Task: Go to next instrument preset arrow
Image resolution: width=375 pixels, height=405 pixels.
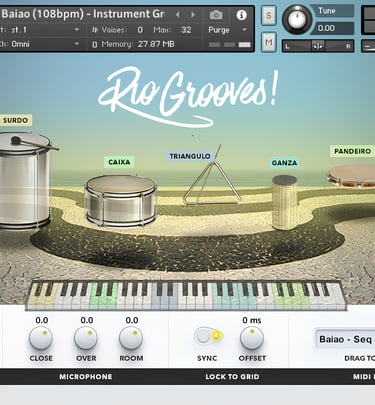Action: pos(193,15)
